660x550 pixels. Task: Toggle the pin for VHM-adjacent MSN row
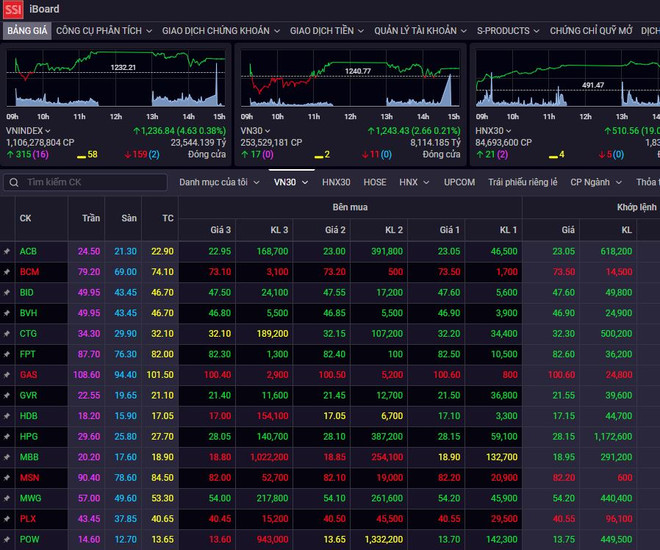(x=7, y=477)
